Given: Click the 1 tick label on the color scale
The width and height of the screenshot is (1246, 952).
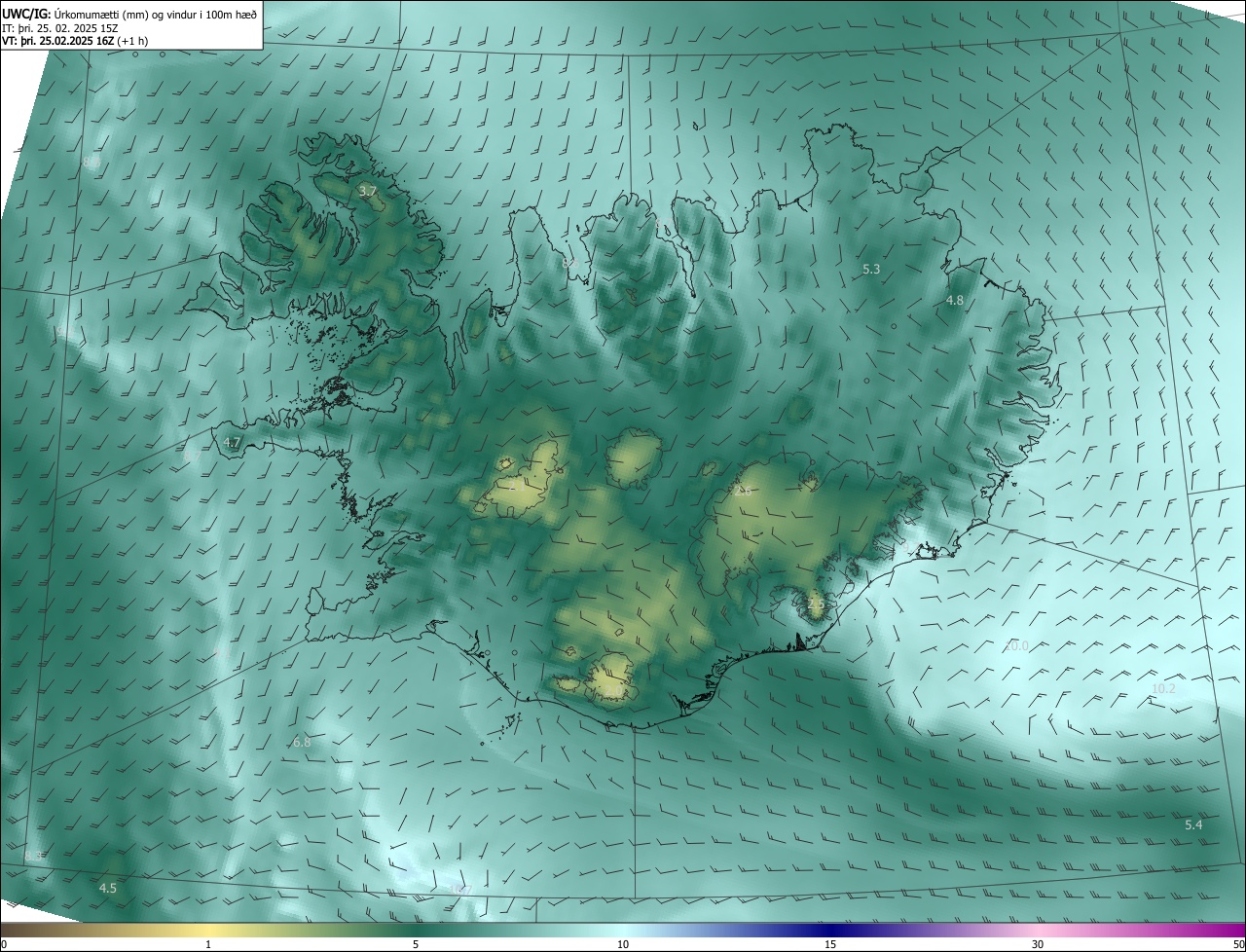Looking at the screenshot, I should point(208,944).
